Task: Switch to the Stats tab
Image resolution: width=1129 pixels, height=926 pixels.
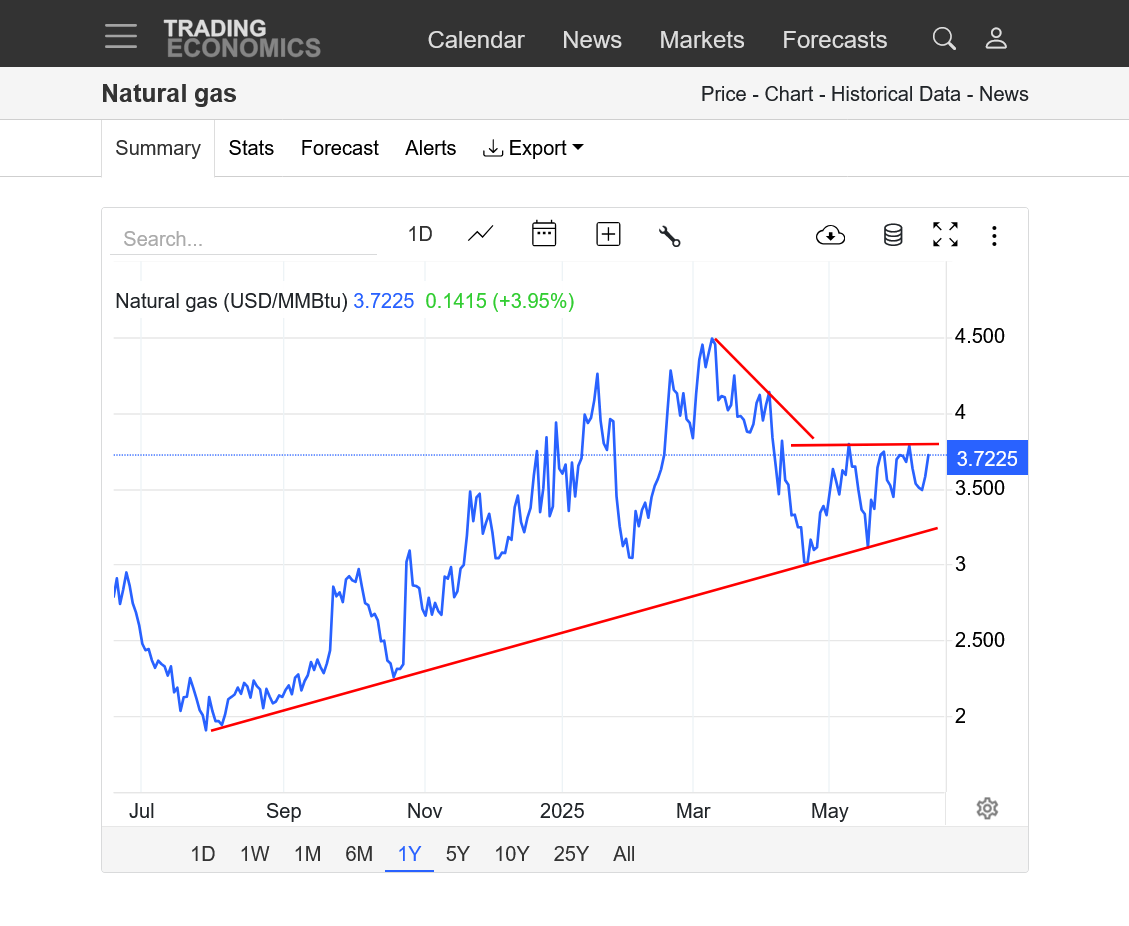Action: coord(251,148)
